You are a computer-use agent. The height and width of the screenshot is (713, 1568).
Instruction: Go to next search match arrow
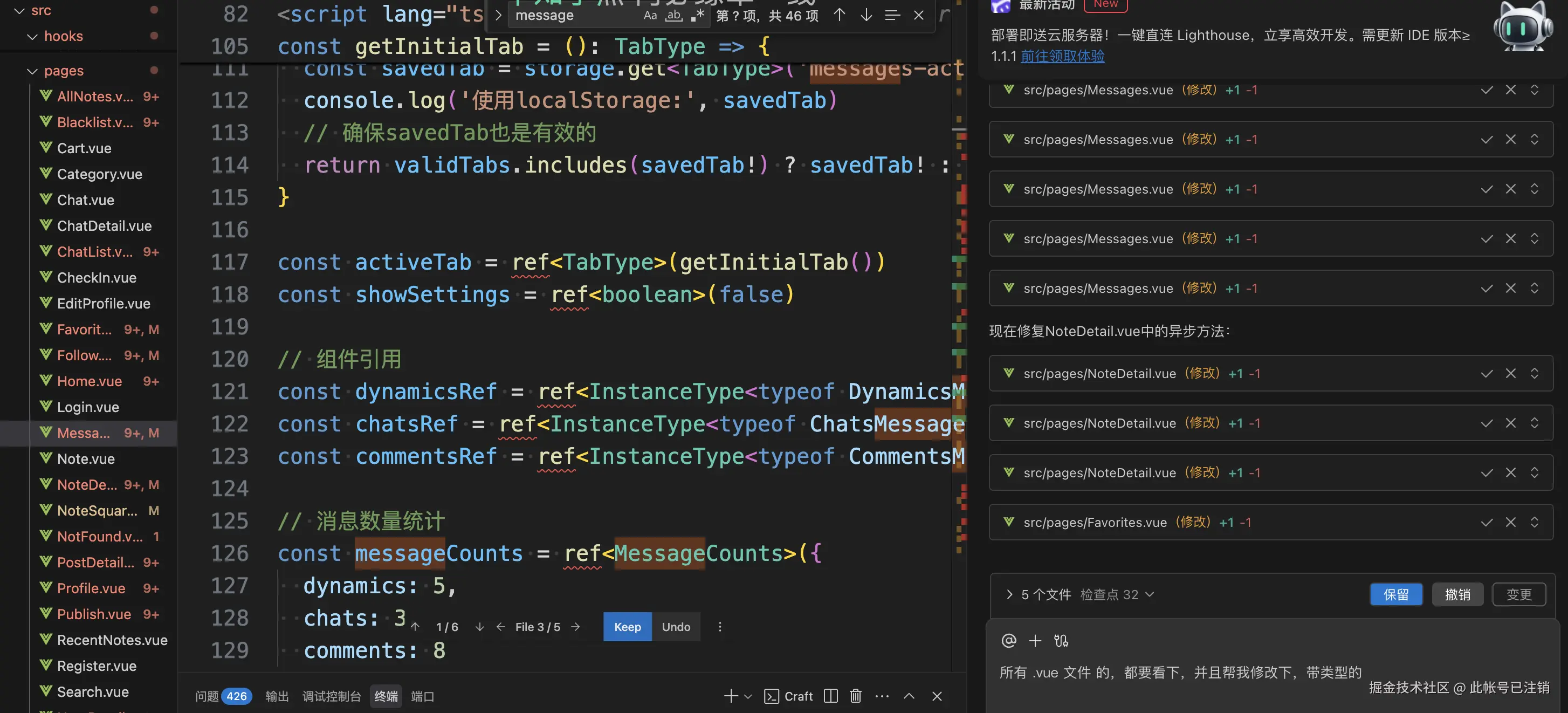[x=865, y=15]
